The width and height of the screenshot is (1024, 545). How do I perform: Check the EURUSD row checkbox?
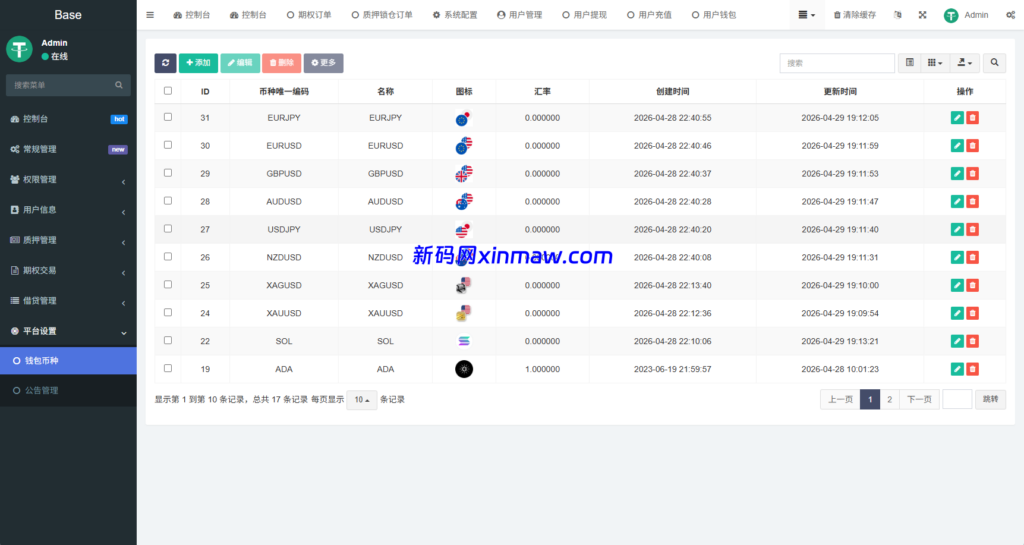point(168,145)
